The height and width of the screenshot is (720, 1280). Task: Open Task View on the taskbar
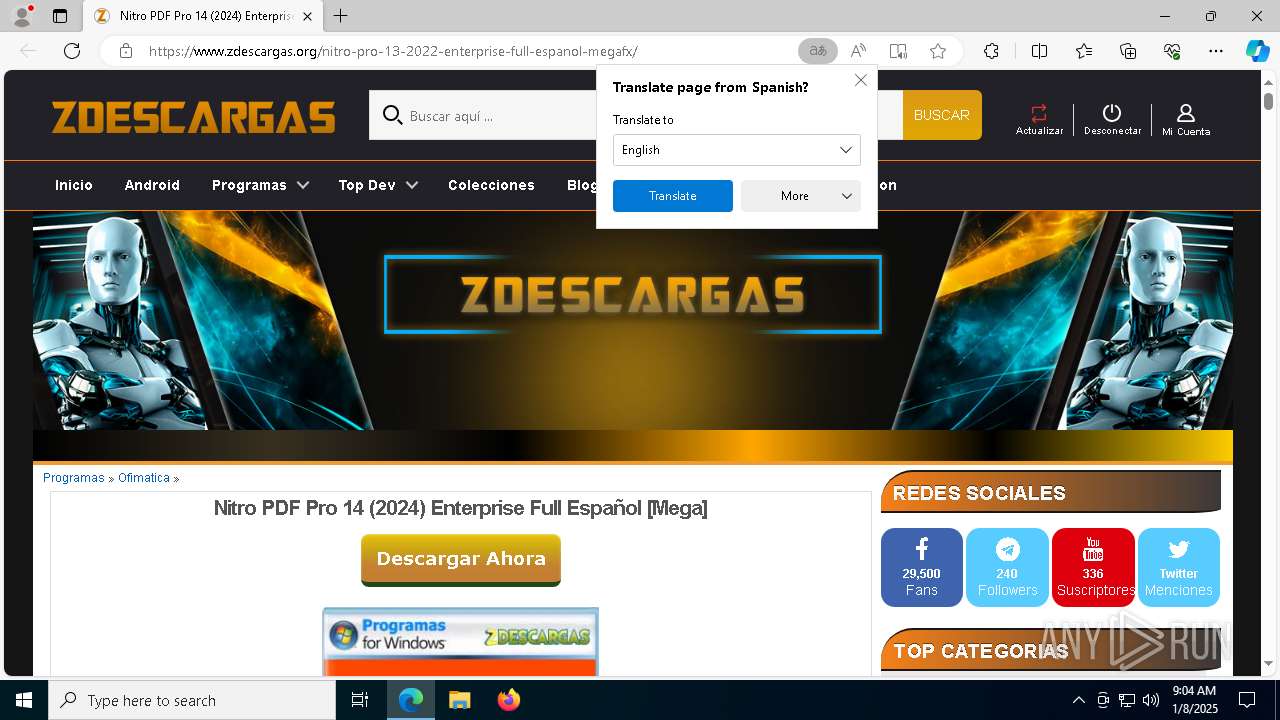point(360,700)
